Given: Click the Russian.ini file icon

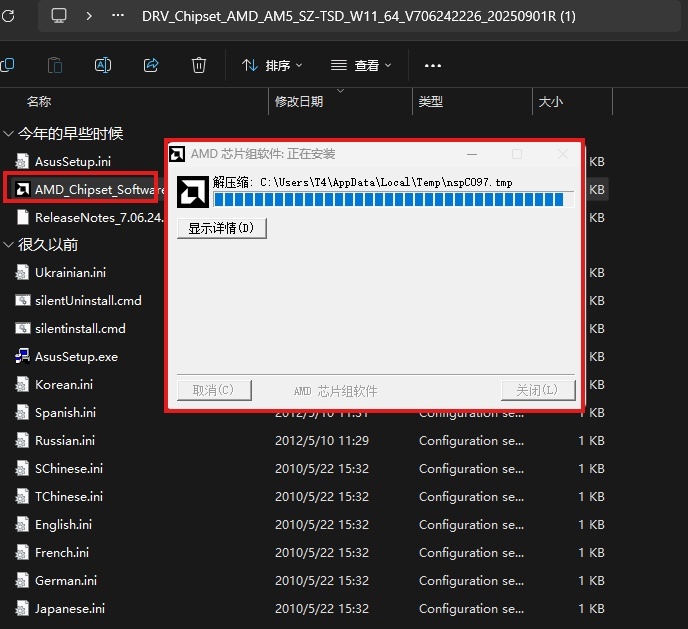Looking at the screenshot, I should [x=22, y=440].
